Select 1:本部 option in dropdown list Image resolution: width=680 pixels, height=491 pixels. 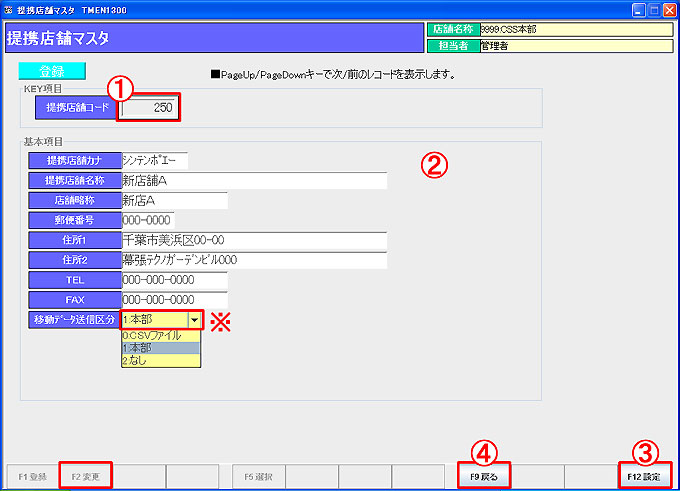161,348
